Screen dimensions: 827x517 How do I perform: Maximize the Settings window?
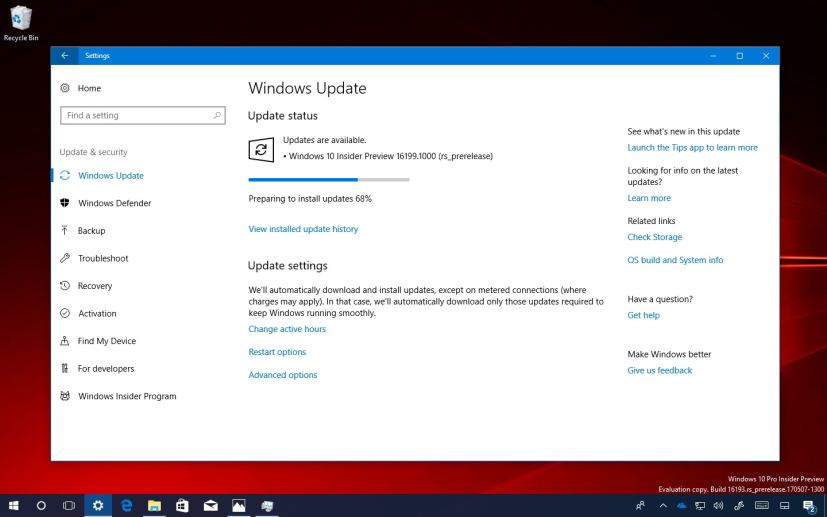(739, 55)
